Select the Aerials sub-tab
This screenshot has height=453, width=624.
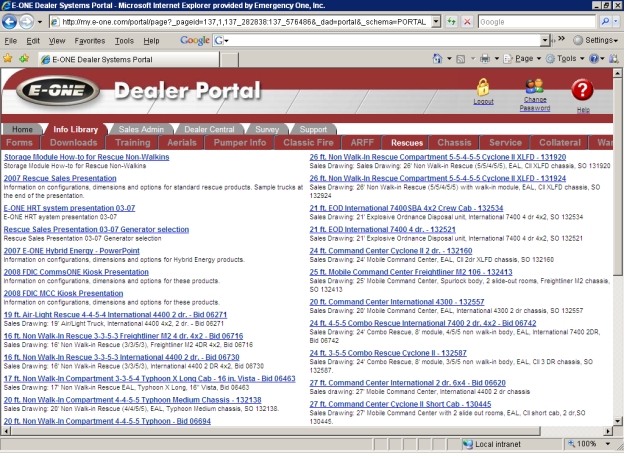[182, 143]
